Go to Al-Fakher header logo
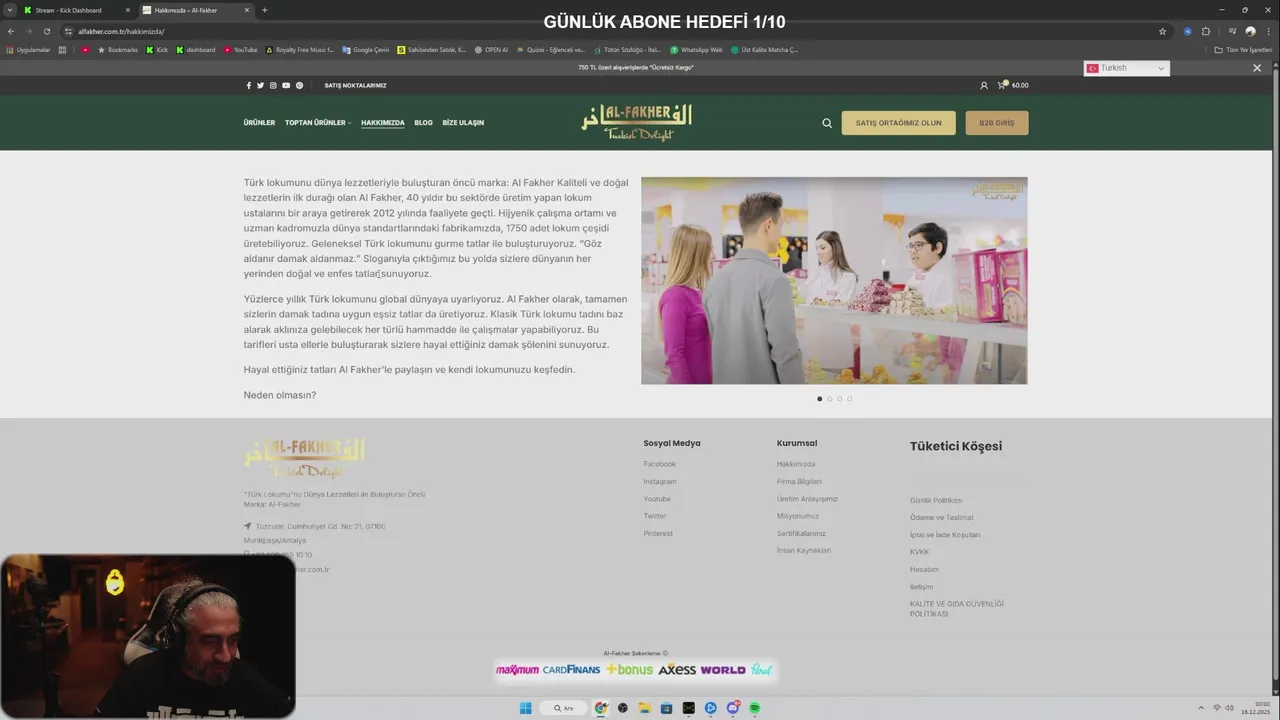Image resolution: width=1280 pixels, height=720 pixels. pyautogui.click(x=636, y=122)
